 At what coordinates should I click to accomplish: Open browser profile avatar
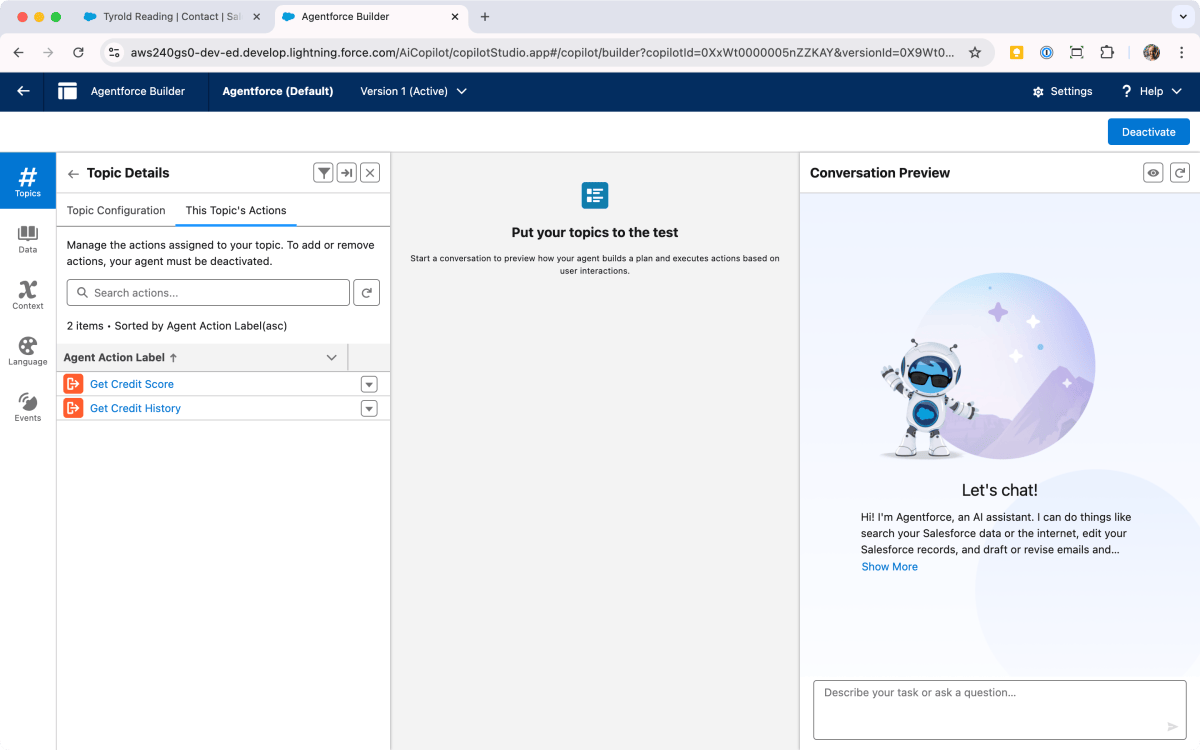coord(1151,52)
